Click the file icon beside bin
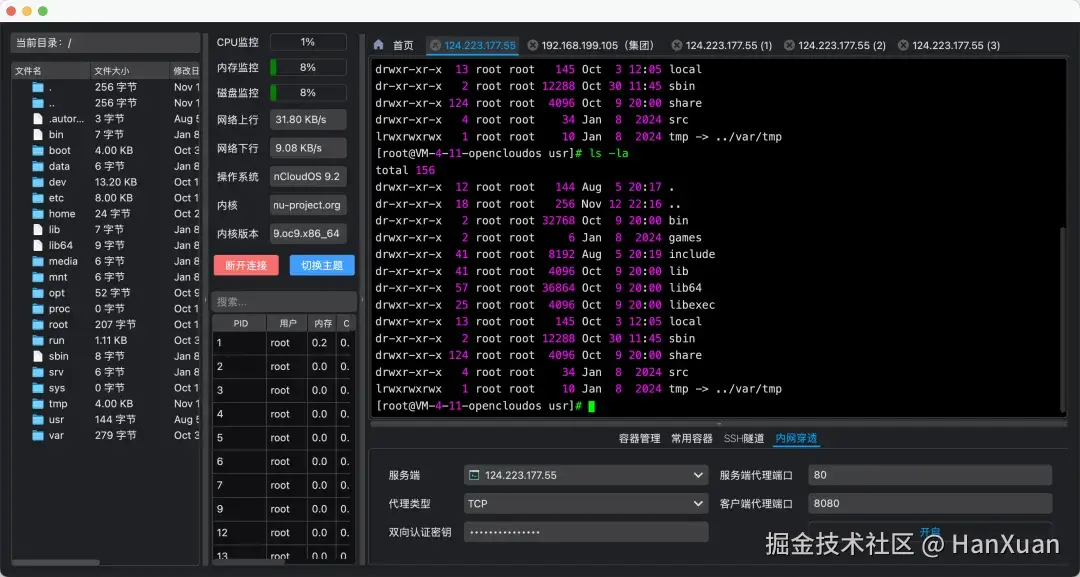 [x=36, y=134]
